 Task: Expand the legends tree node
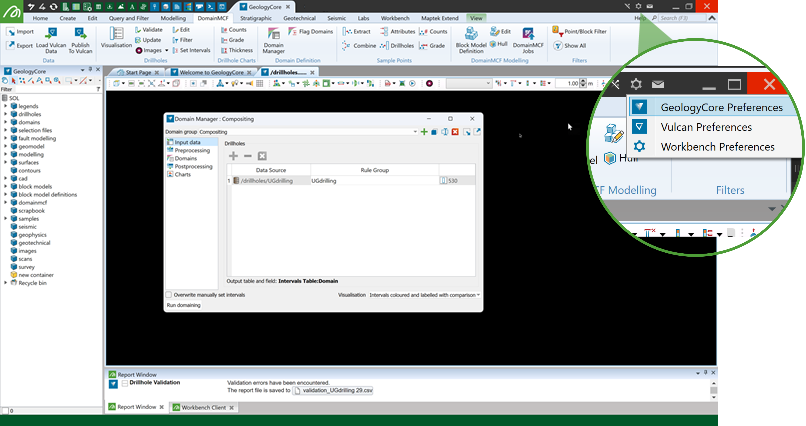point(6,106)
